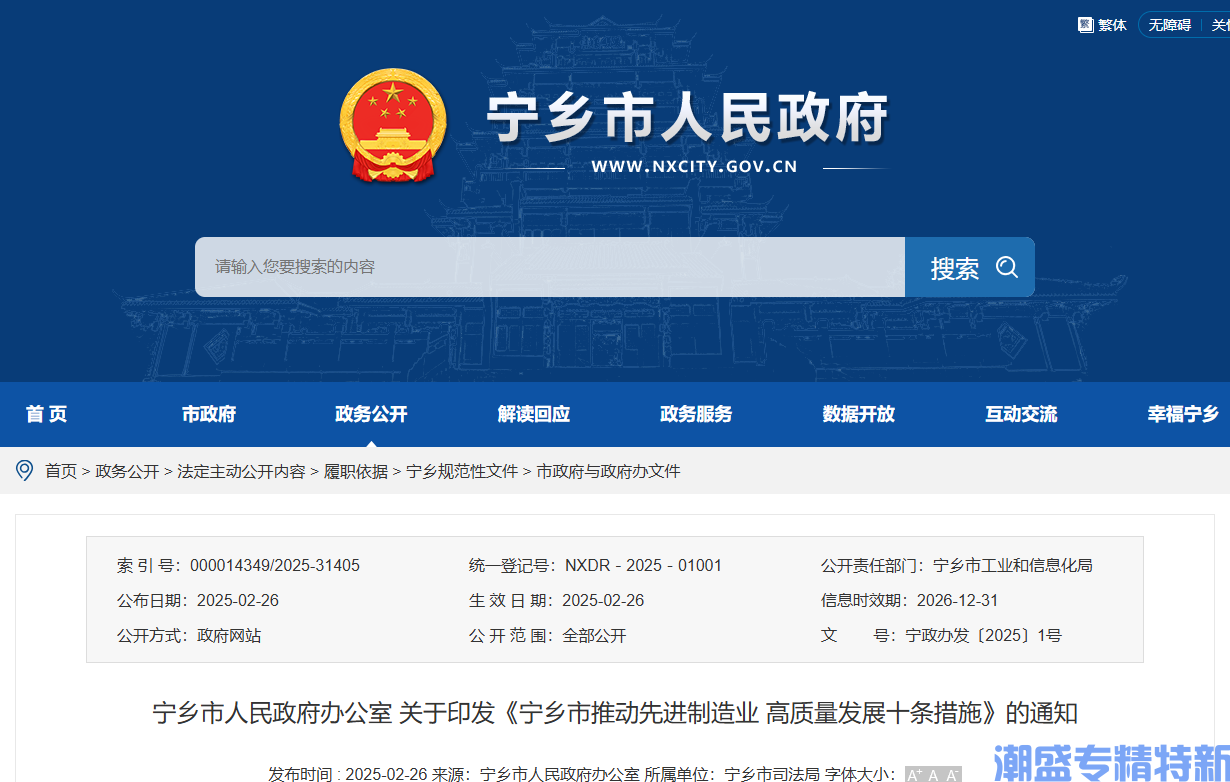The height and width of the screenshot is (782, 1230).
Task: Click the article title about 先进制造业
Action: click(x=615, y=713)
